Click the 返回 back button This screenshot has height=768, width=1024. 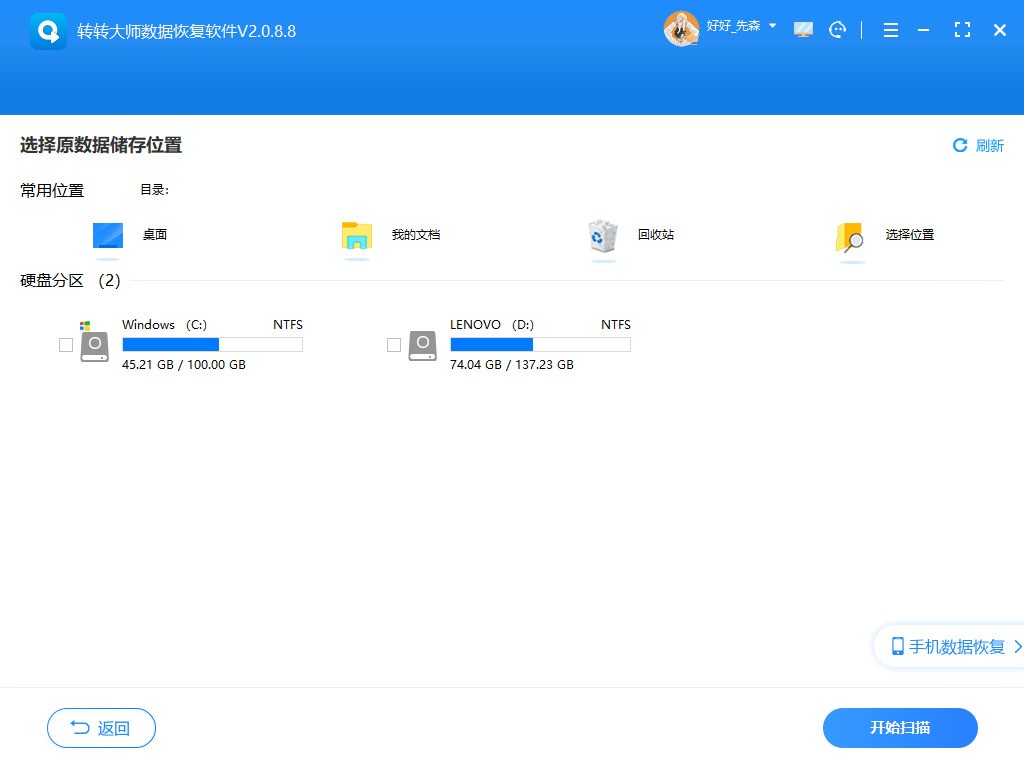coord(101,728)
